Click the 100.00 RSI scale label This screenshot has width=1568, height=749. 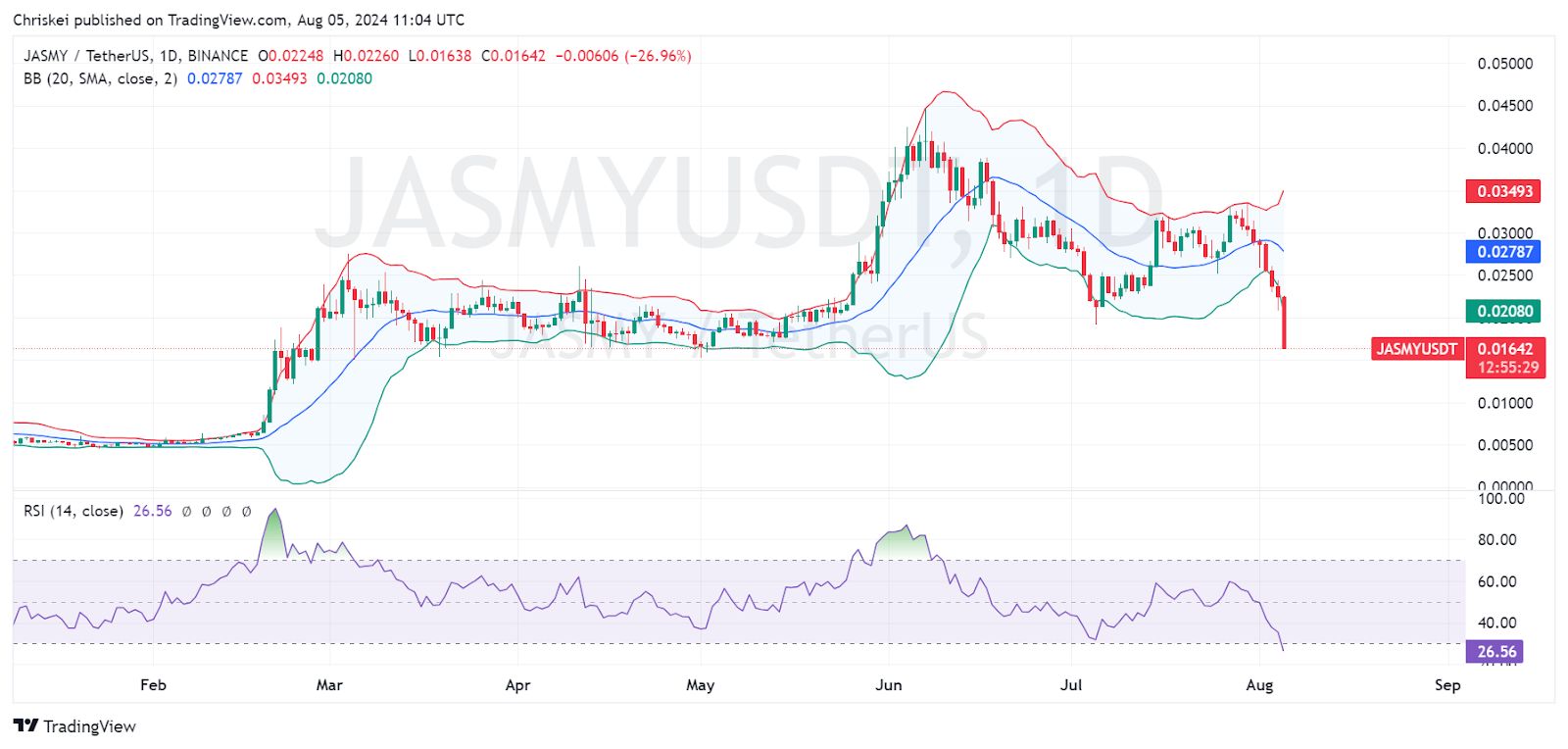click(1501, 498)
